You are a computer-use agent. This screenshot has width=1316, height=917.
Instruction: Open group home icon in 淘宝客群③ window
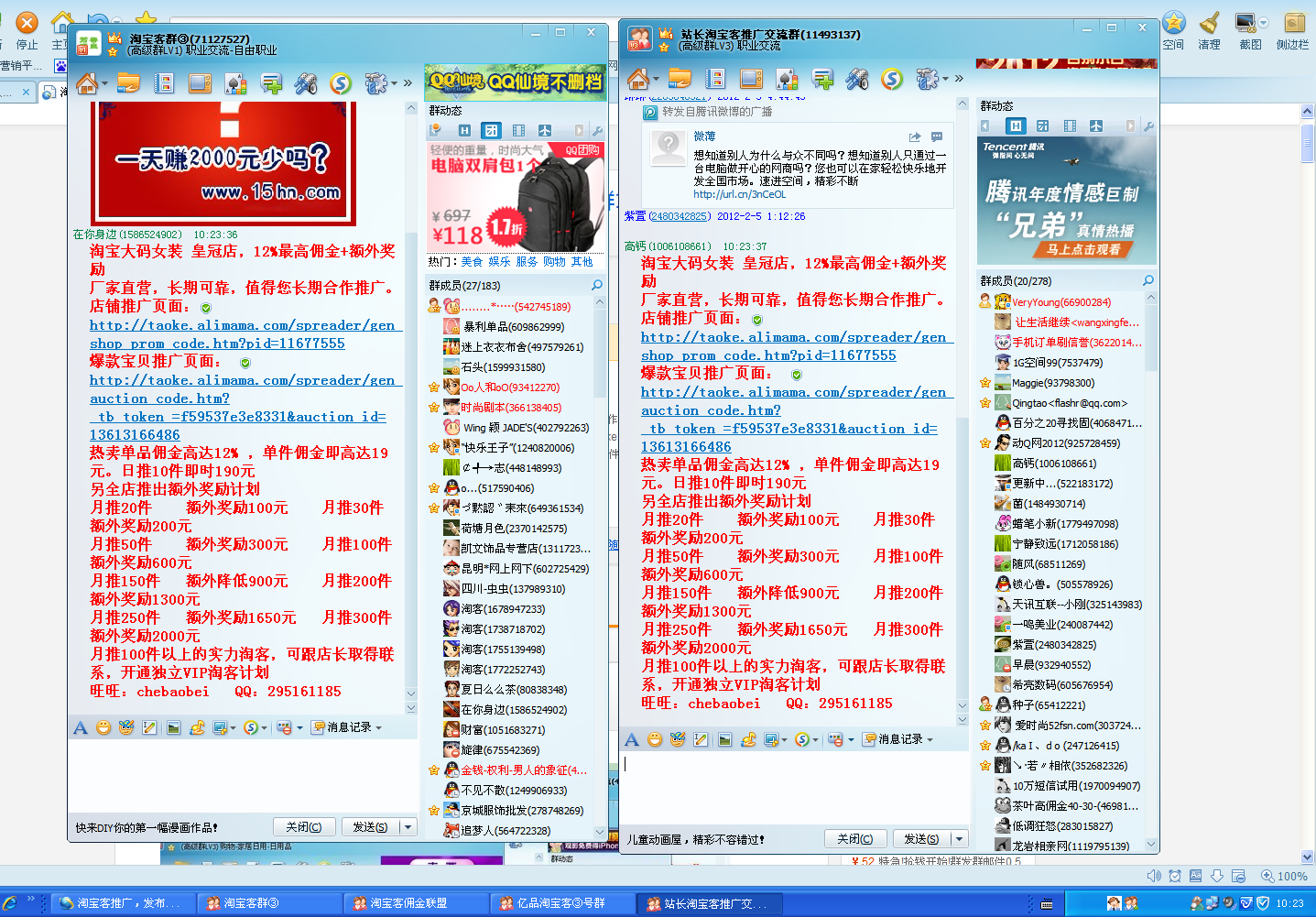(87, 84)
